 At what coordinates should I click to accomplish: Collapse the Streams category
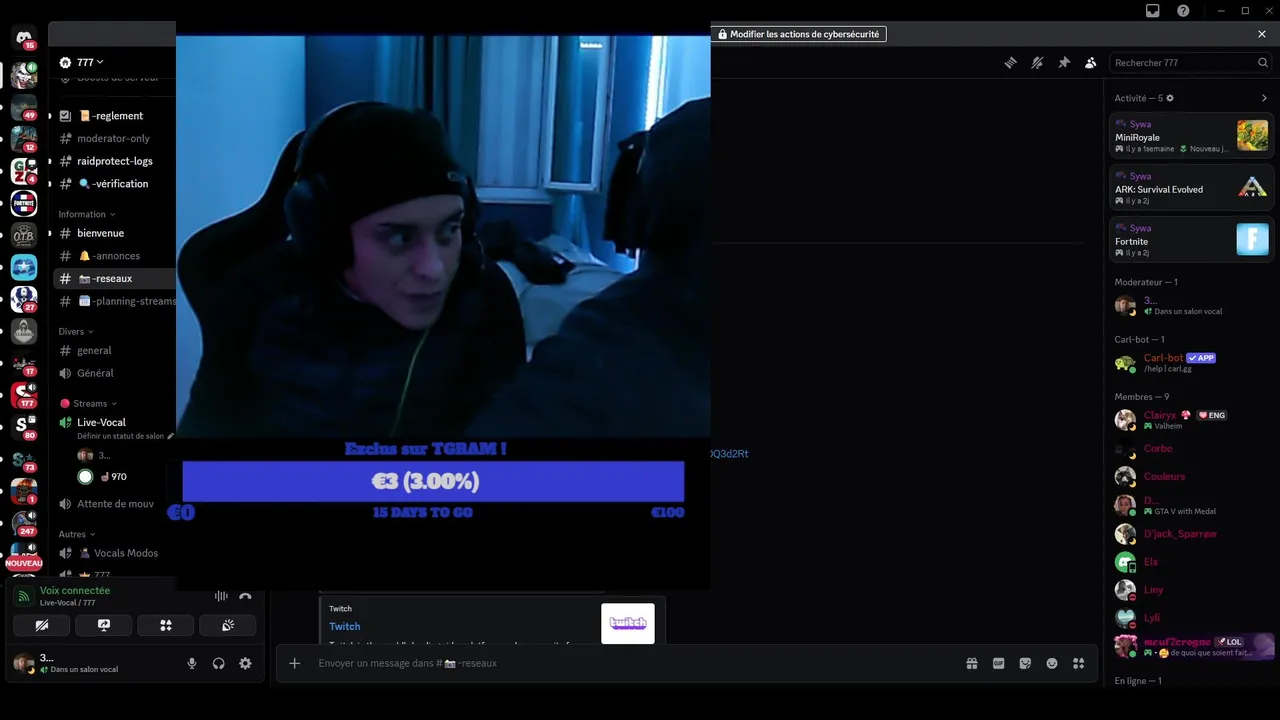[89, 403]
